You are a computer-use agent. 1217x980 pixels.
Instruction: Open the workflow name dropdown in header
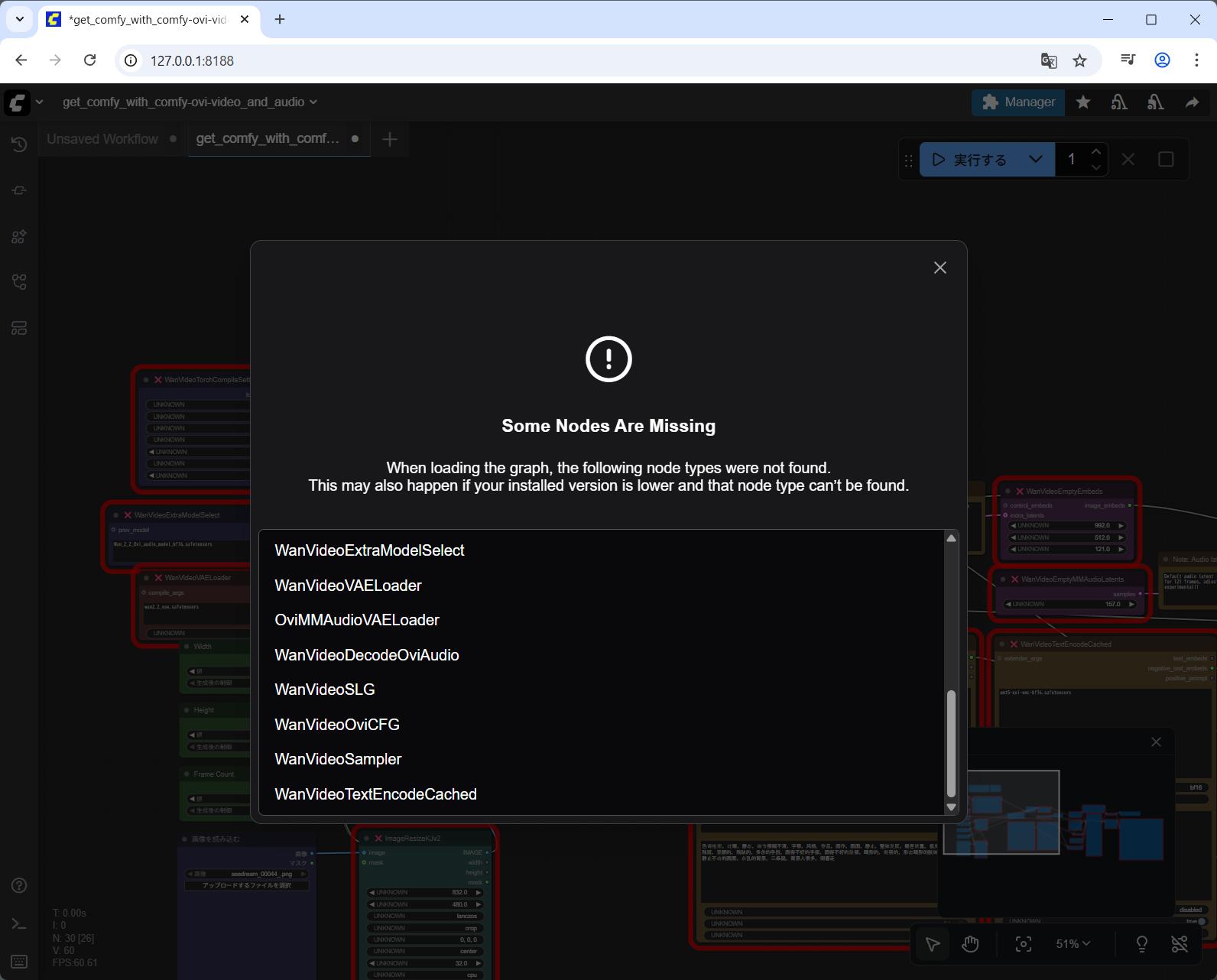(313, 102)
